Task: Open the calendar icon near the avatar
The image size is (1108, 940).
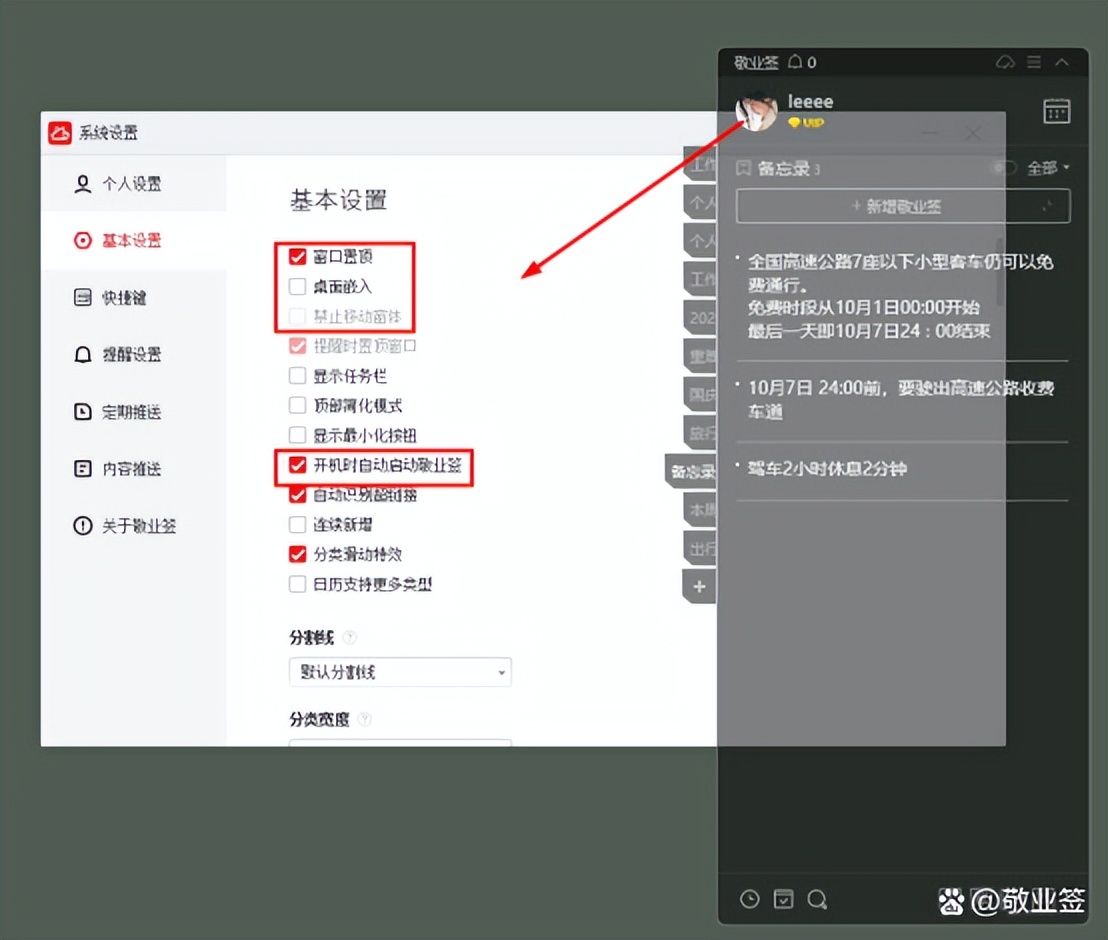Action: 1056,111
